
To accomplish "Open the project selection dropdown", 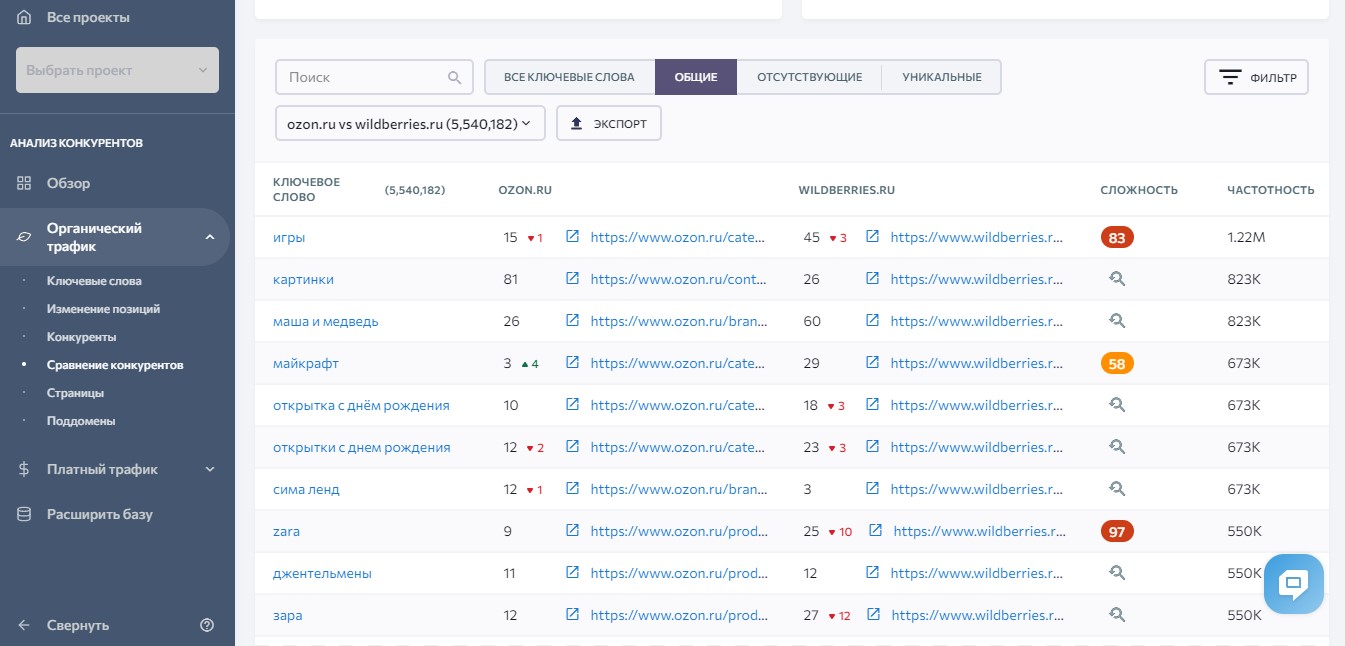I will click(x=117, y=70).
